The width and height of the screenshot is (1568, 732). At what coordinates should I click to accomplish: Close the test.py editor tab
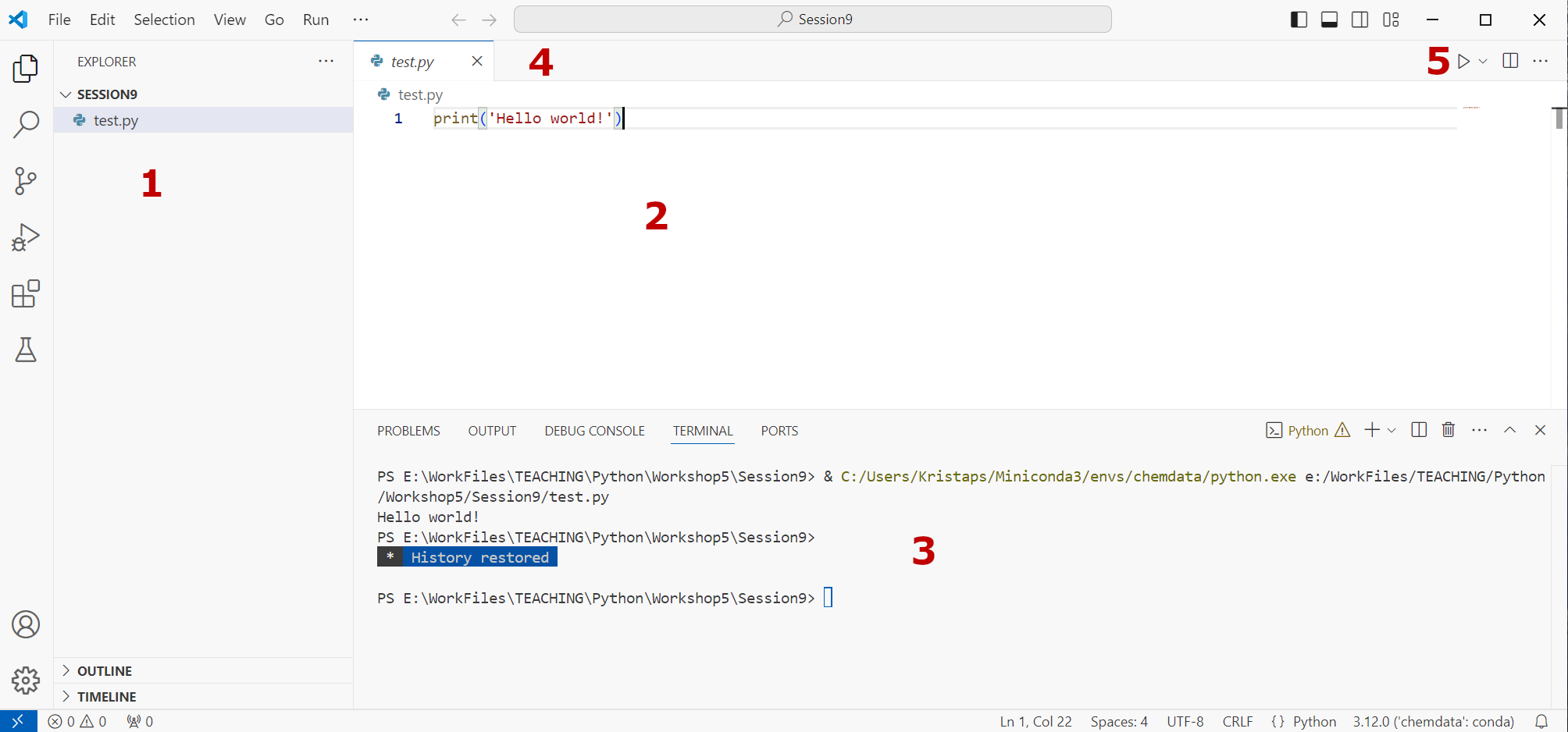(x=477, y=61)
